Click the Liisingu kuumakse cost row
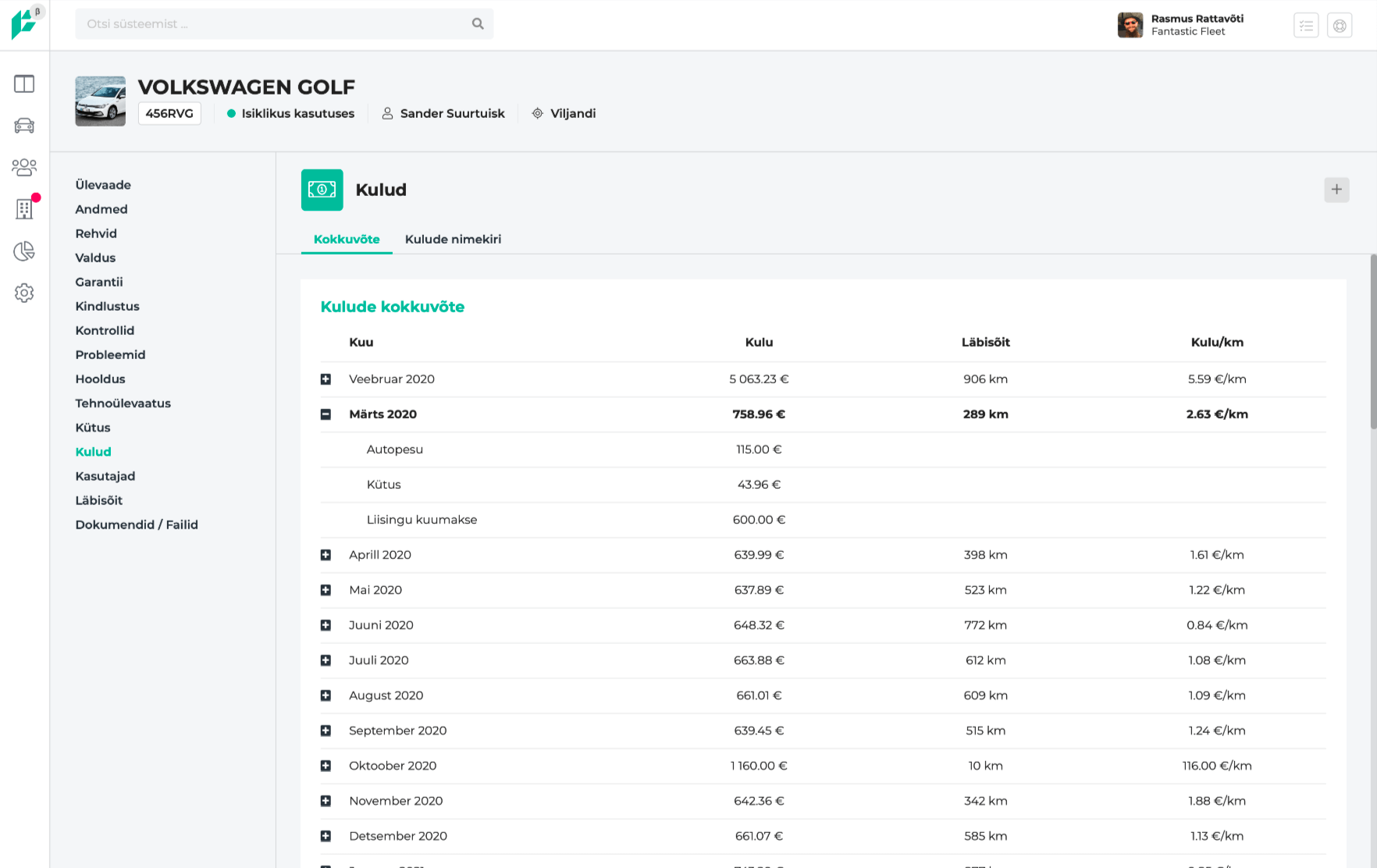The height and width of the screenshot is (868, 1377). [x=823, y=520]
